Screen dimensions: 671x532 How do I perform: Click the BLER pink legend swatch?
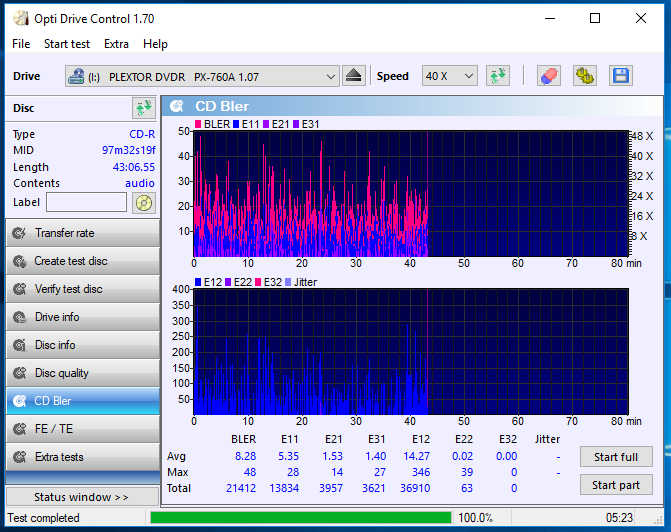pos(198,124)
